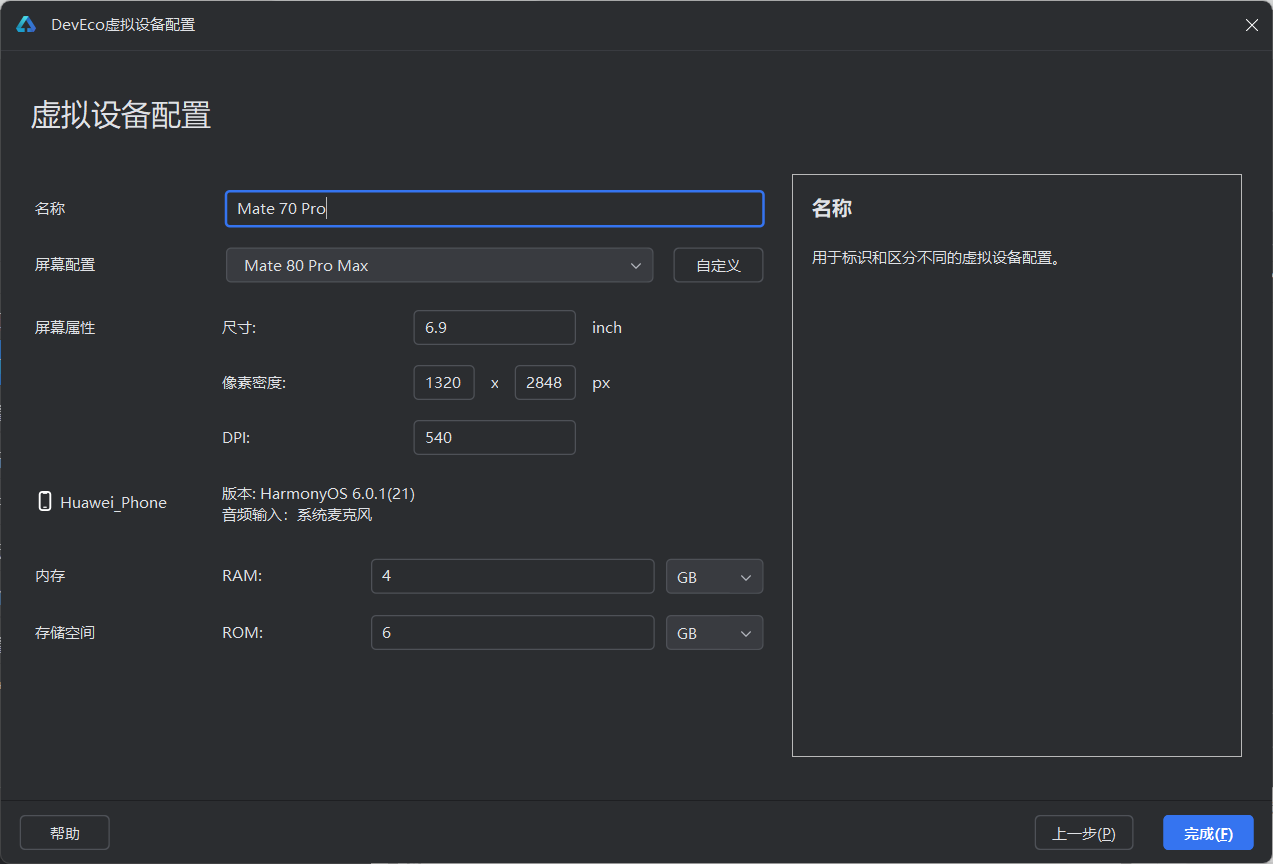Open the Mate 80 Pro Max screen dropdown
Screen dimensions: 1273x864
(439, 265)
